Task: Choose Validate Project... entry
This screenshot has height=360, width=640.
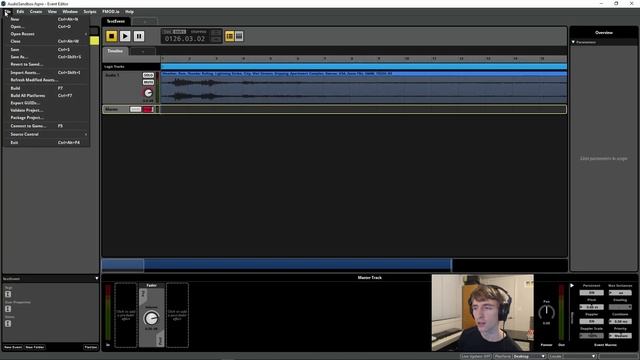Action: [x=46, y=110]
